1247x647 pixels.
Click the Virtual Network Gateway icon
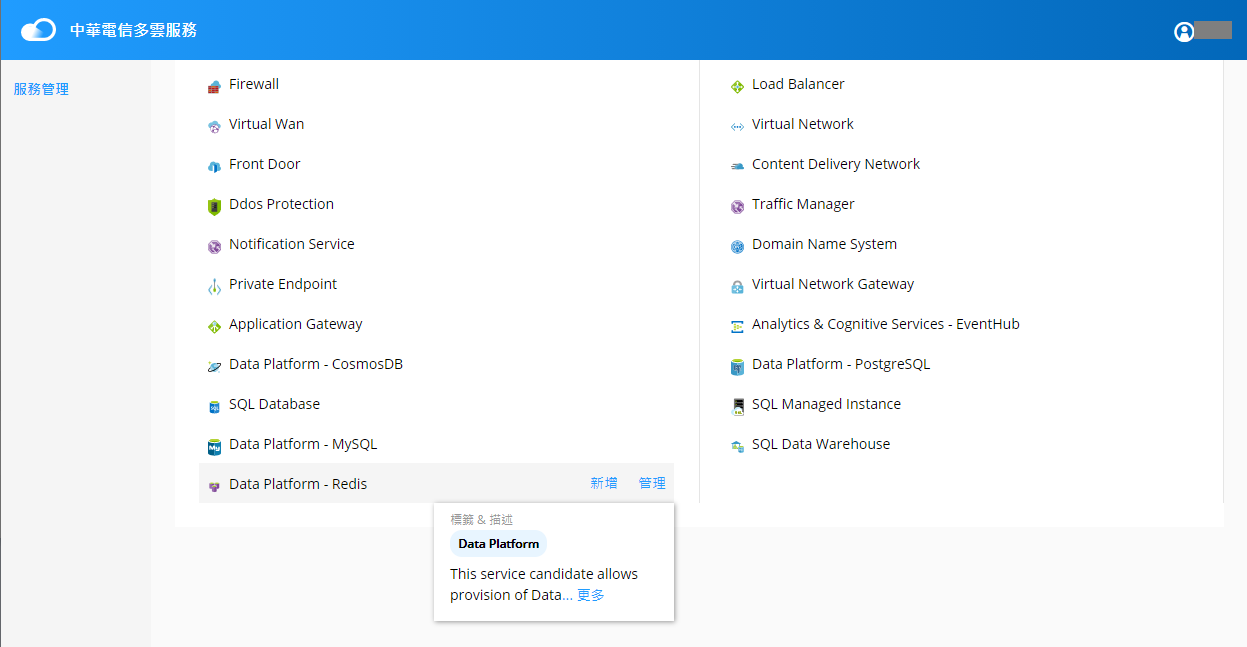coord(737,287)
